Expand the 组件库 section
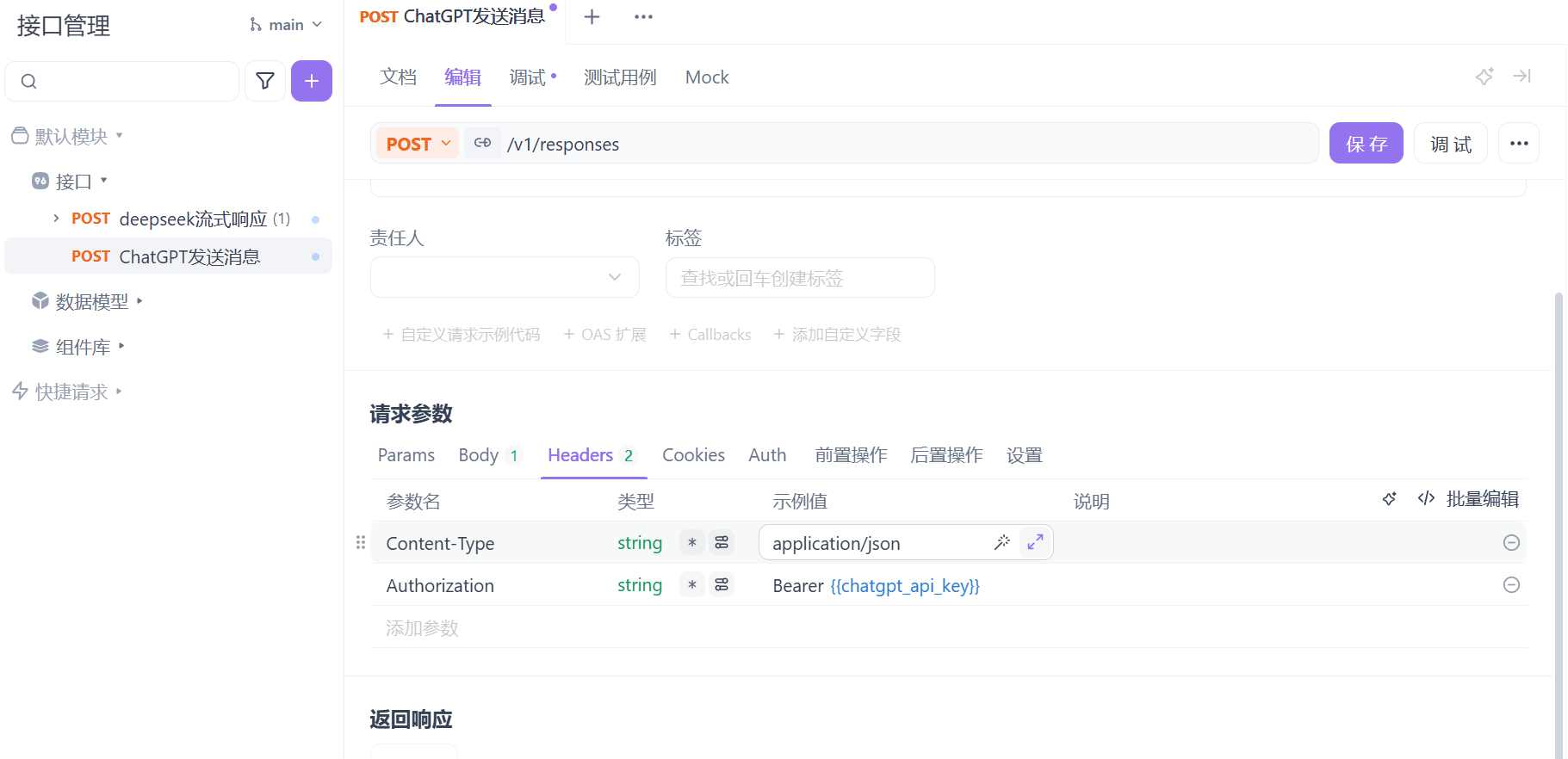The height and width of the screenshot is (759, 1568). (x=121, y=346)
